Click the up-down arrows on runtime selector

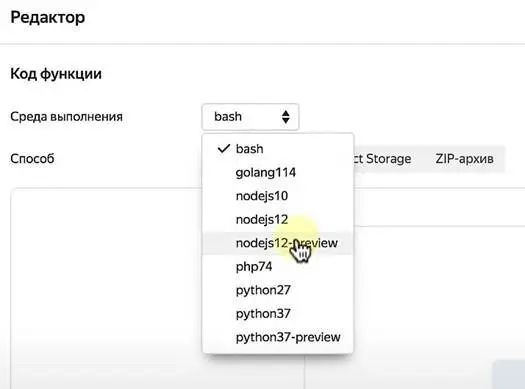click(286, 117)
